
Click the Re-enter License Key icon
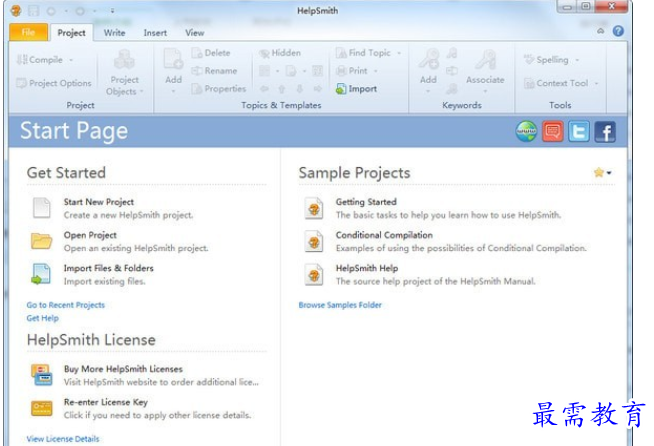[41, 408]
